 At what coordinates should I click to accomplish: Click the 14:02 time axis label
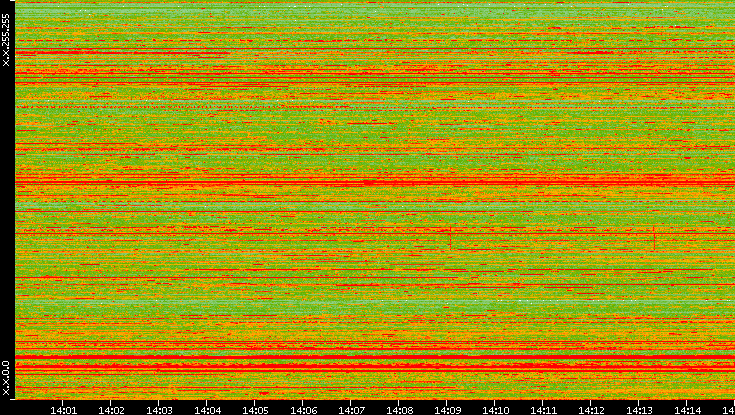pyautogui.click(x=111, y=410)
